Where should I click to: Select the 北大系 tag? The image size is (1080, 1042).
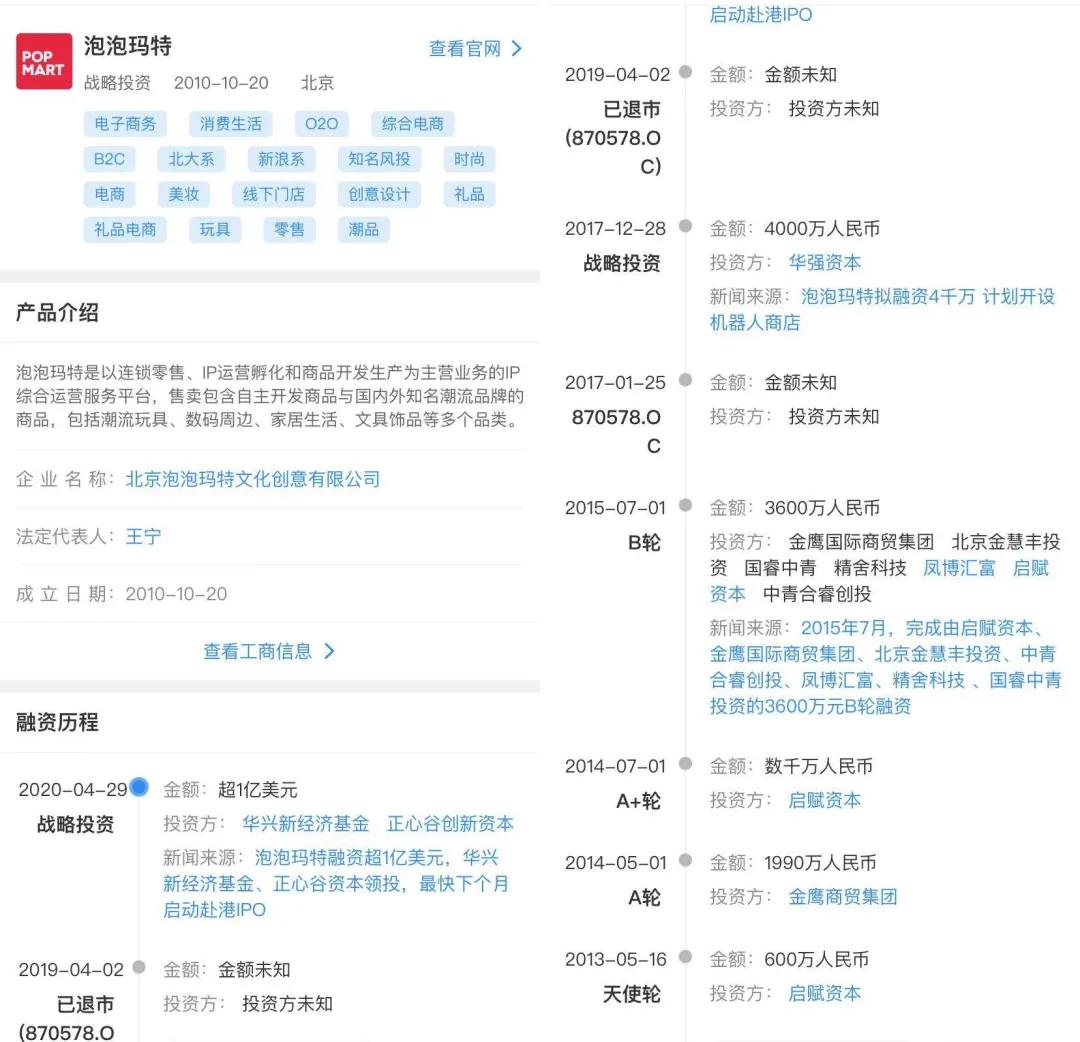coord(191,159)
